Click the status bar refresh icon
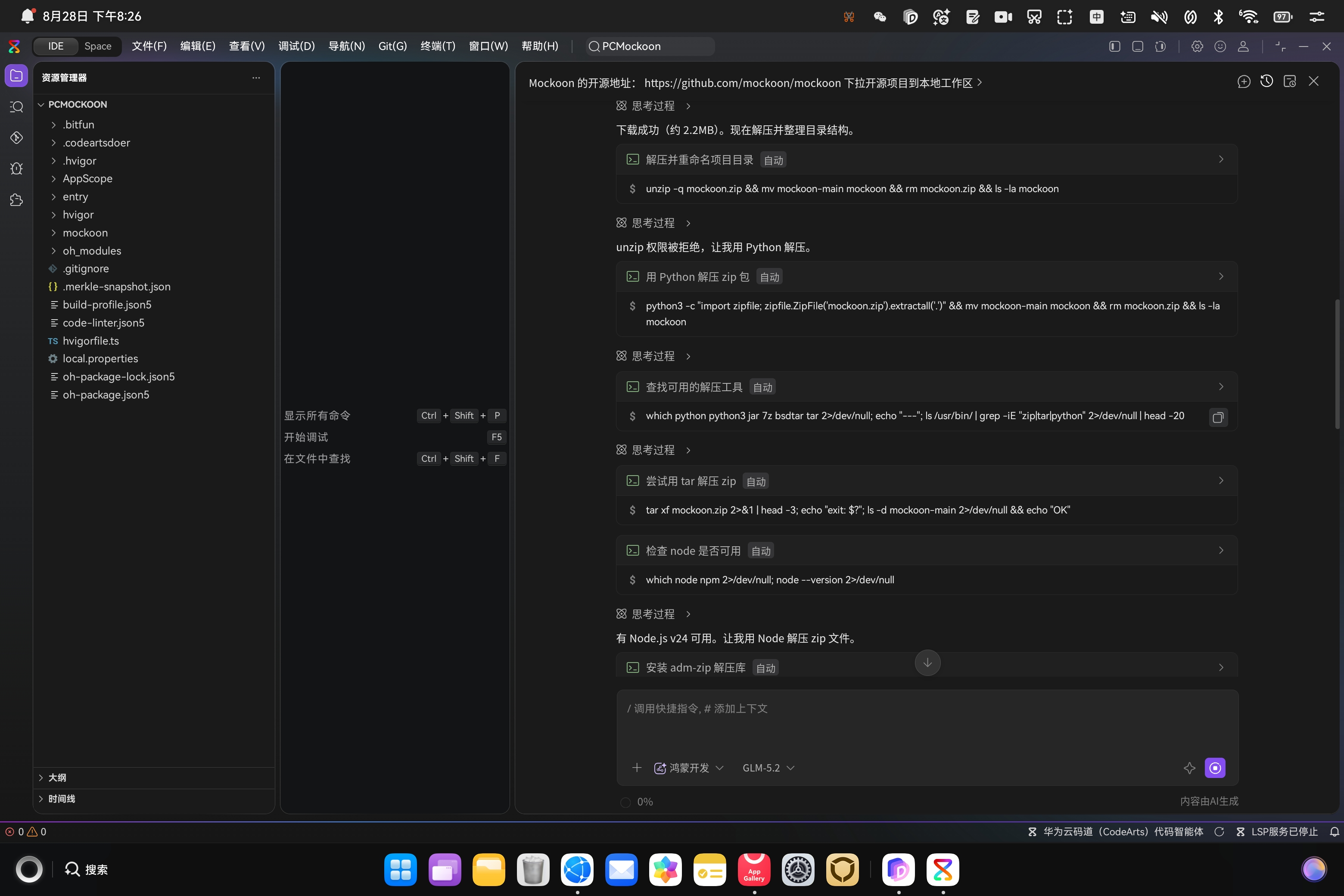The image size is (1344, 896). (x=1219, y=832)
